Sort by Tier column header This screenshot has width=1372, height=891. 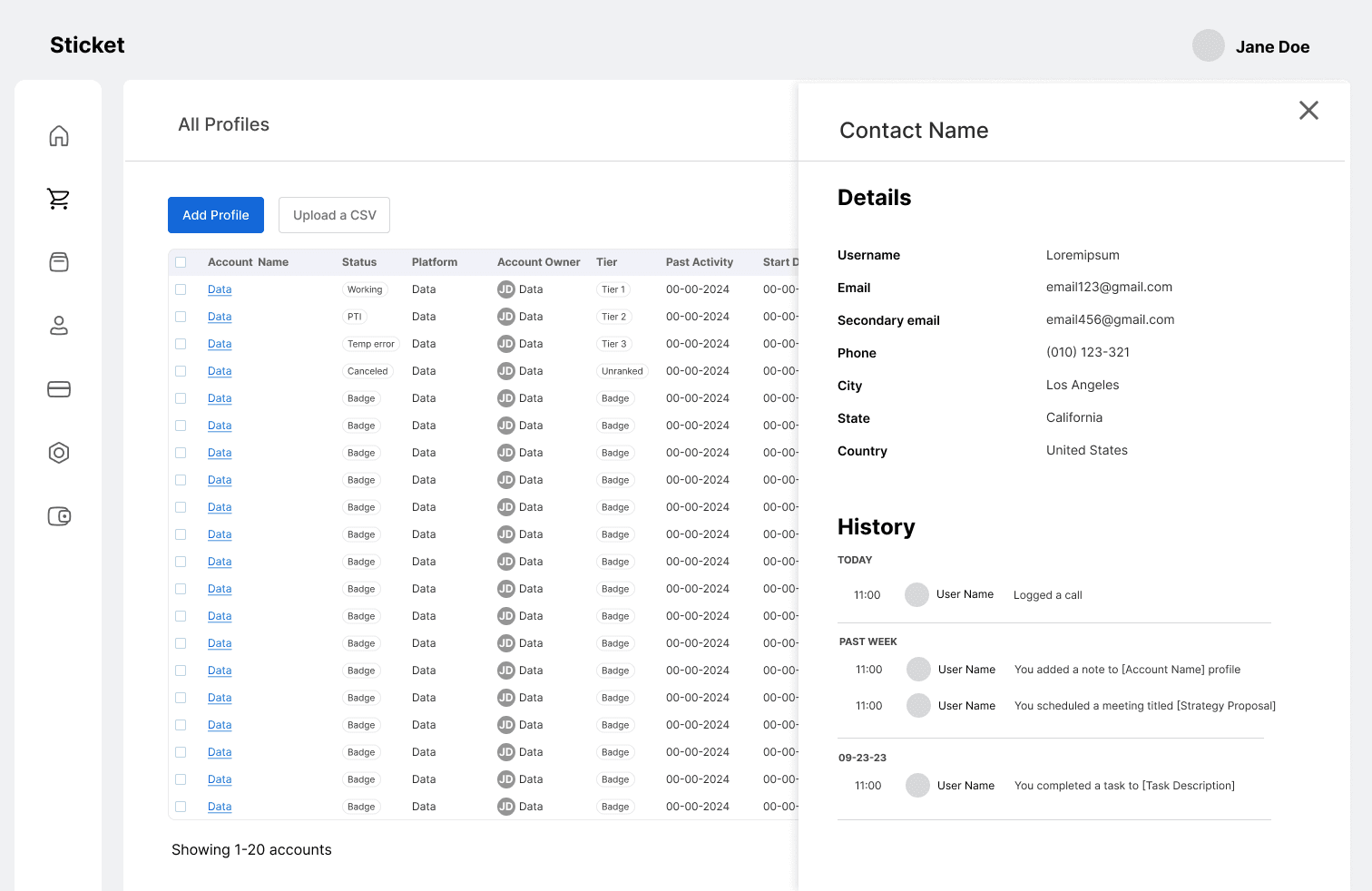(606, 262)
